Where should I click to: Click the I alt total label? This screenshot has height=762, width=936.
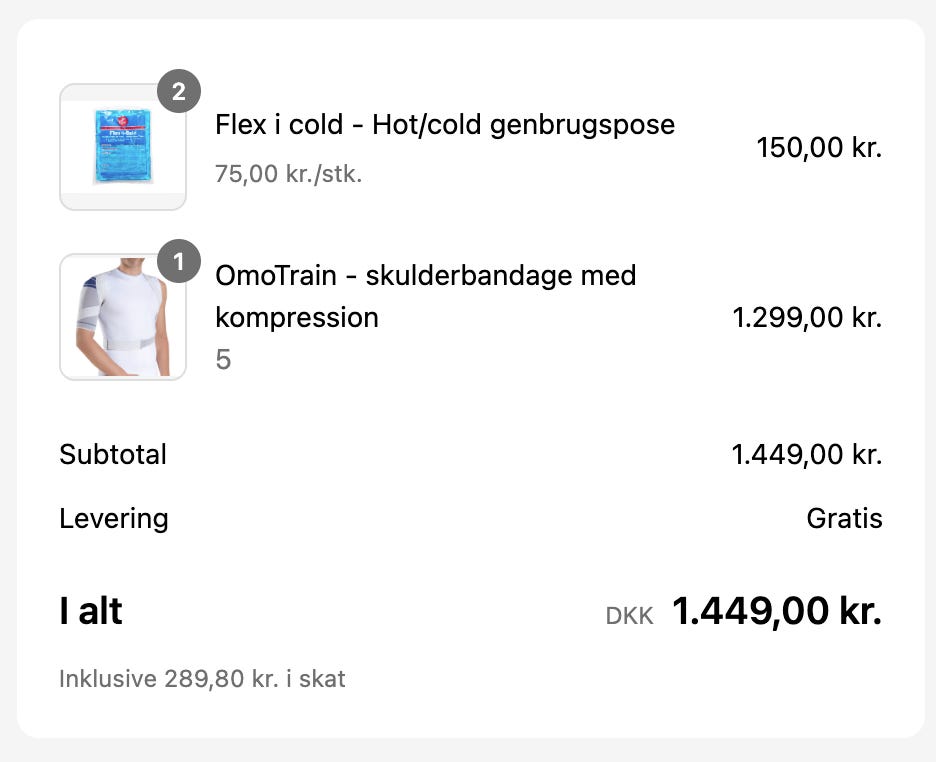91,611
